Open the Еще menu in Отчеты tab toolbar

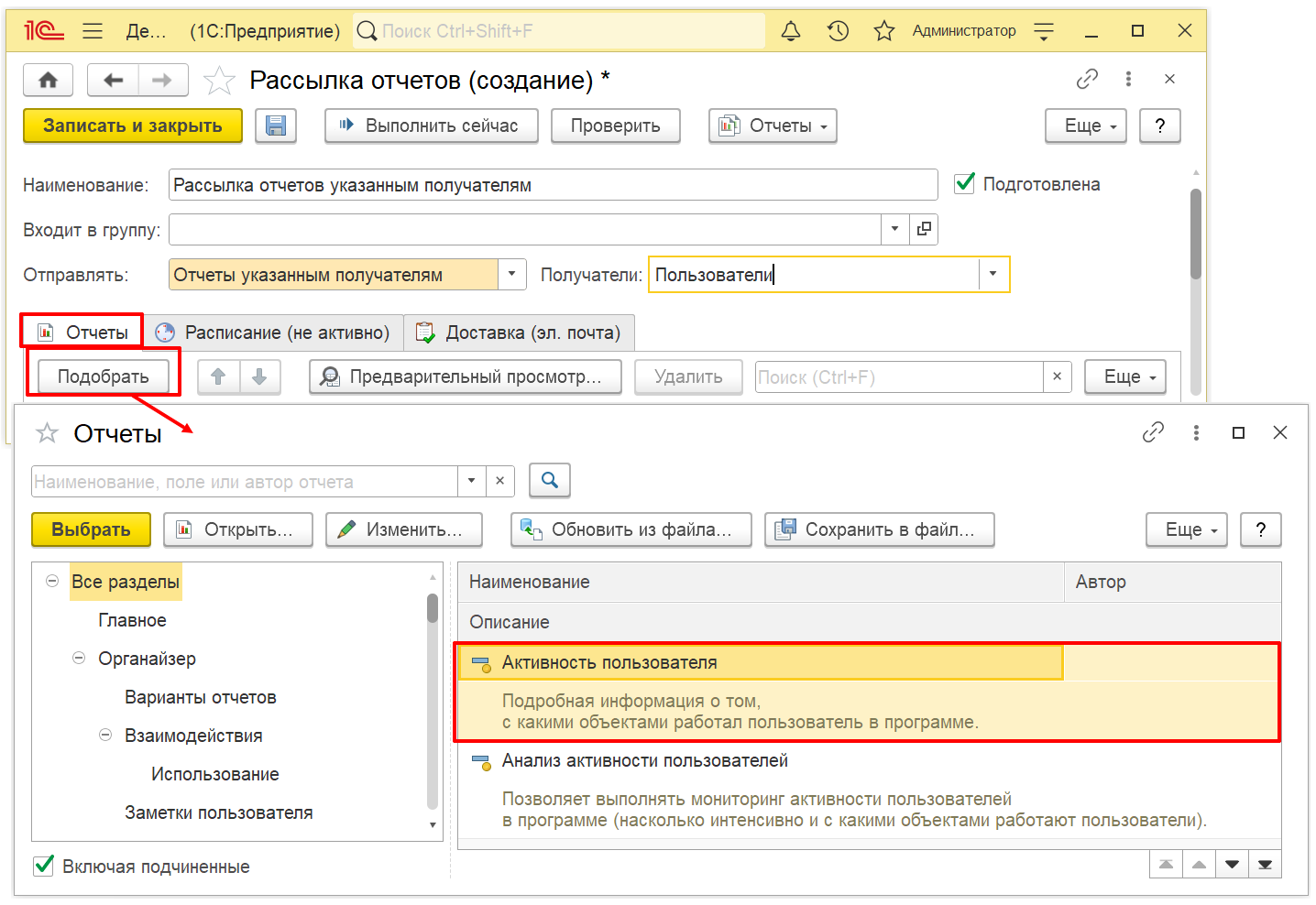[1125, 376]
